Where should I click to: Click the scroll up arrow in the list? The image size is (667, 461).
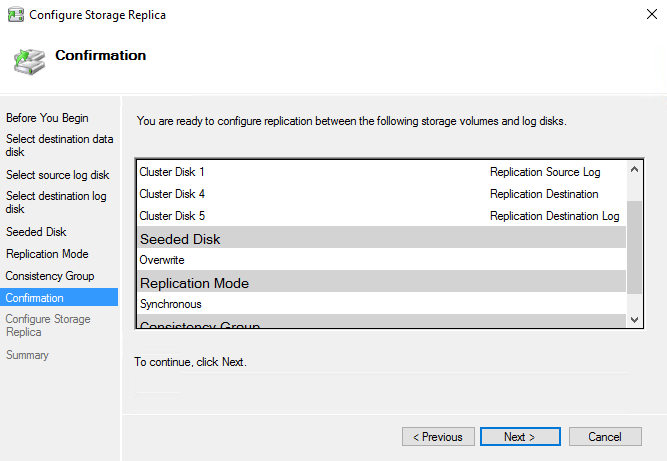[634, 169]
